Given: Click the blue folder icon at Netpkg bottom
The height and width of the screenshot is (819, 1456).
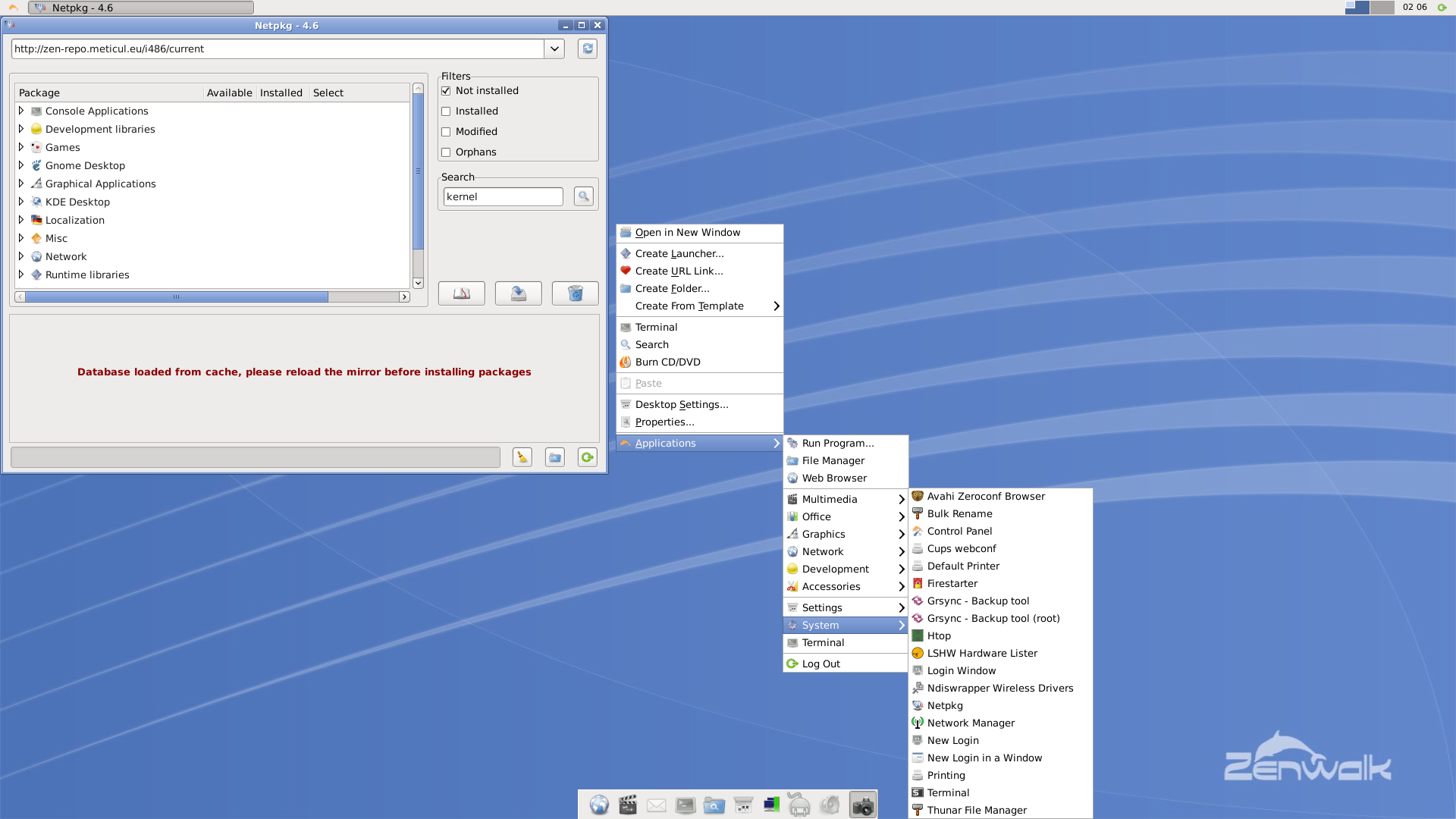Looking at the screenshot, I should [x=554, y=457].
